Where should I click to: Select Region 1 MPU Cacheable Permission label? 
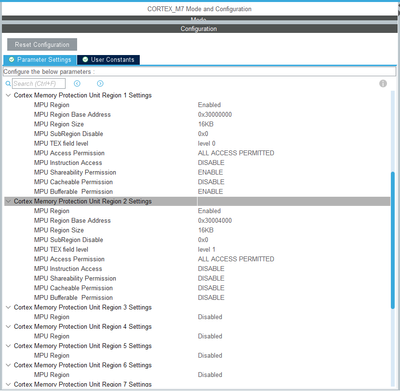73,182
